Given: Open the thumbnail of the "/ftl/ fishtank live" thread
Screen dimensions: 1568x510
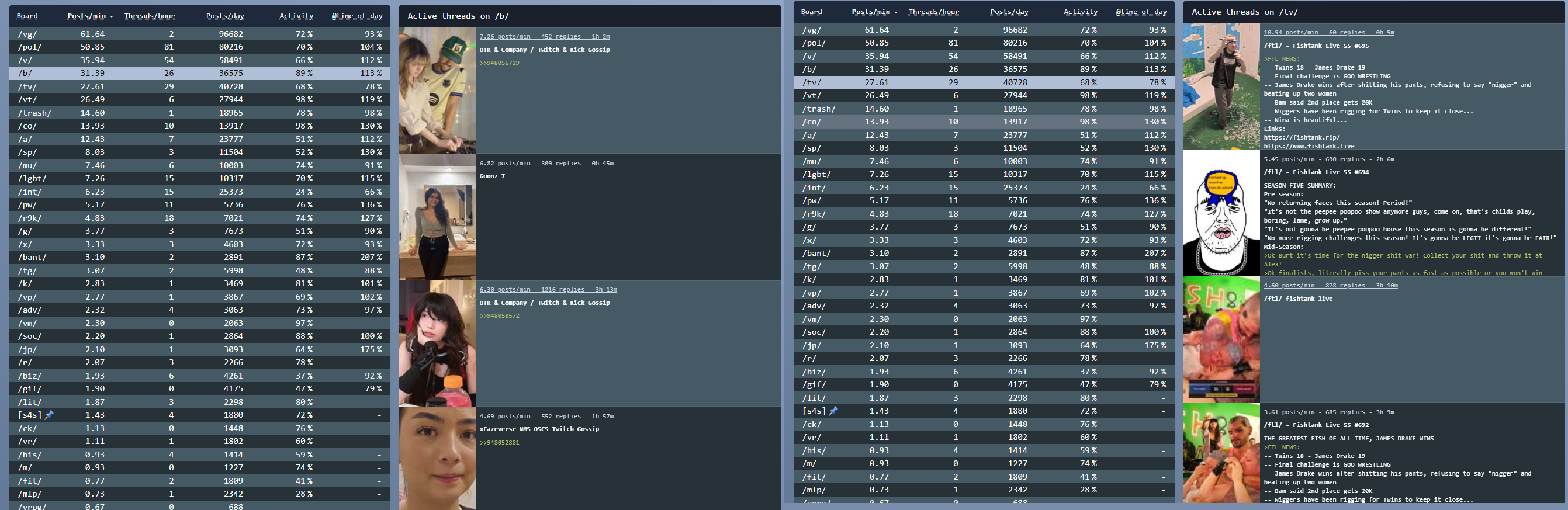Looking at the screenshot, I should (x=1221, y=339).
